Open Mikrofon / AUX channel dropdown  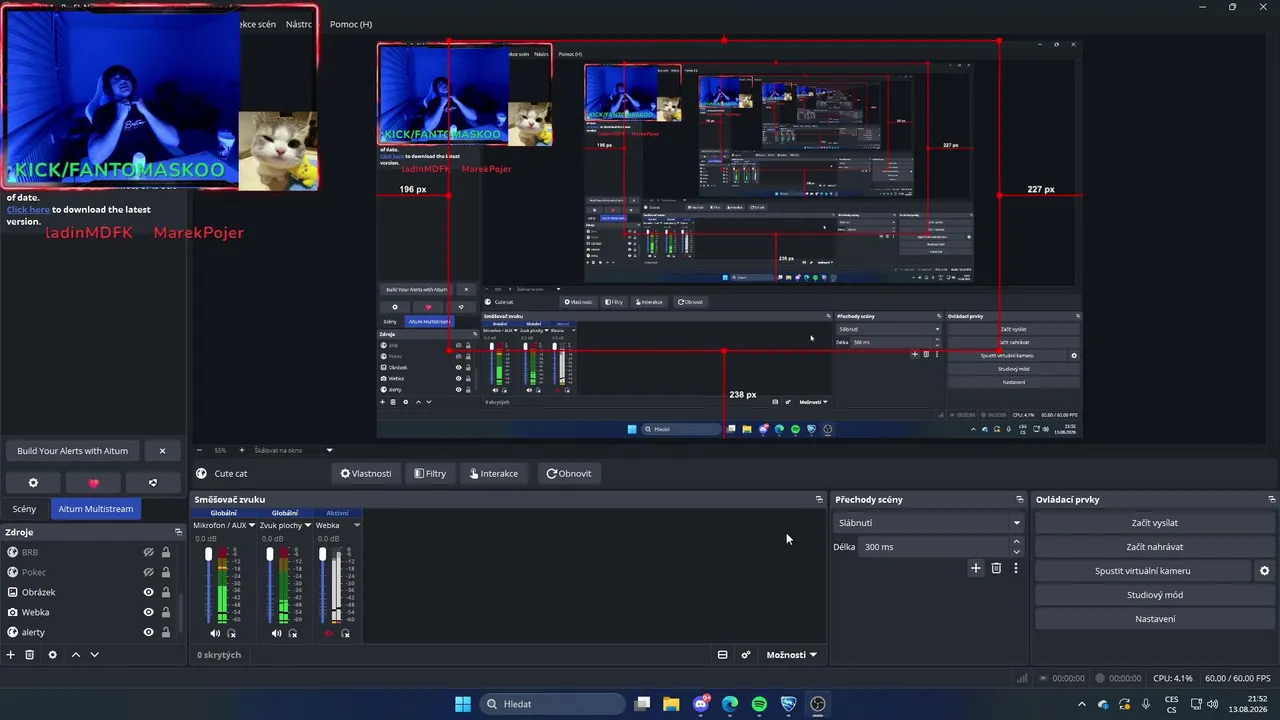click(x=251, y=525)
